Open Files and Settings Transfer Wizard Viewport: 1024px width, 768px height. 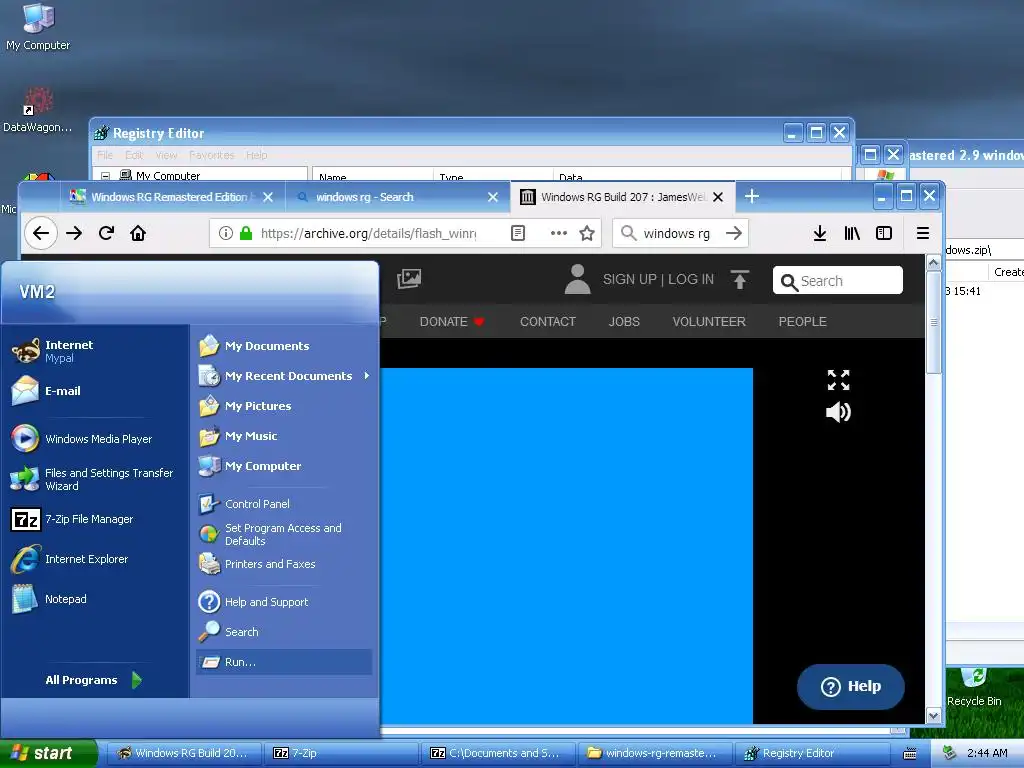pos(95,479)
